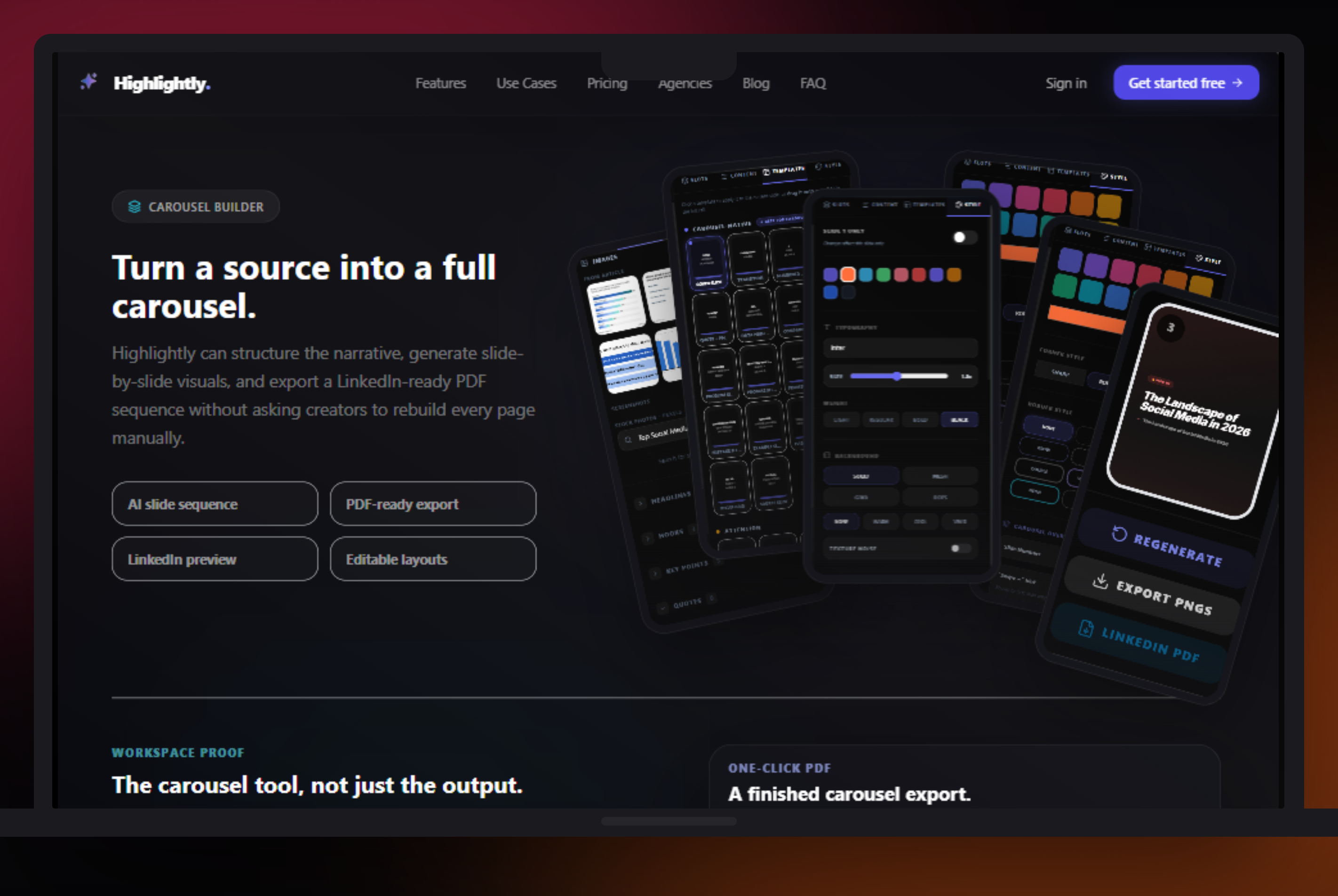Viewport: 1338px width, 896px height.
Task: Select the GRID background option
Action: pyautogui.click(x=861, y=497)
